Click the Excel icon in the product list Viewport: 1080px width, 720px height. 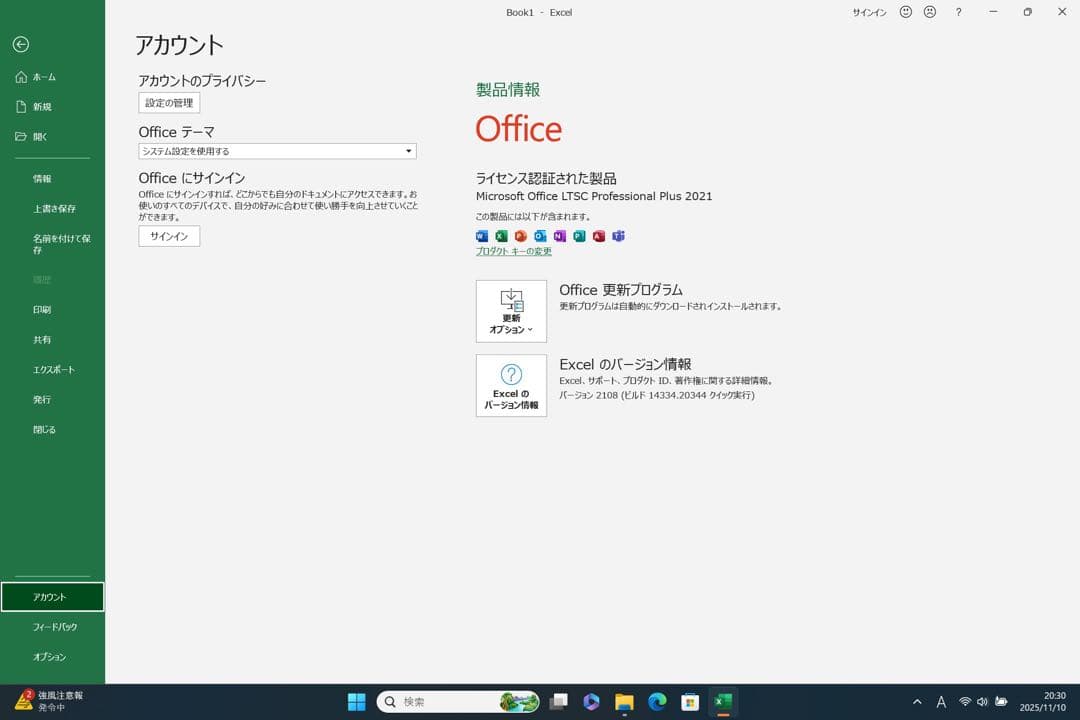[x=502, y=236]
